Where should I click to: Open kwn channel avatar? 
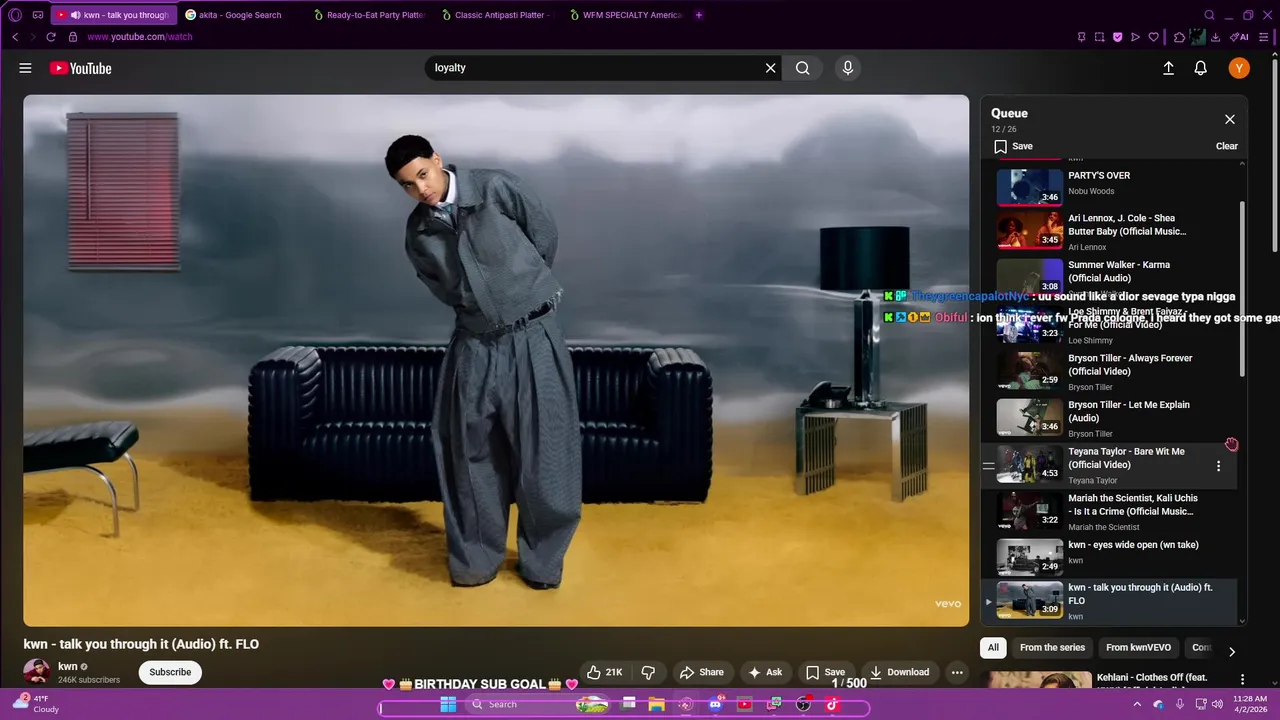[37, 672]
